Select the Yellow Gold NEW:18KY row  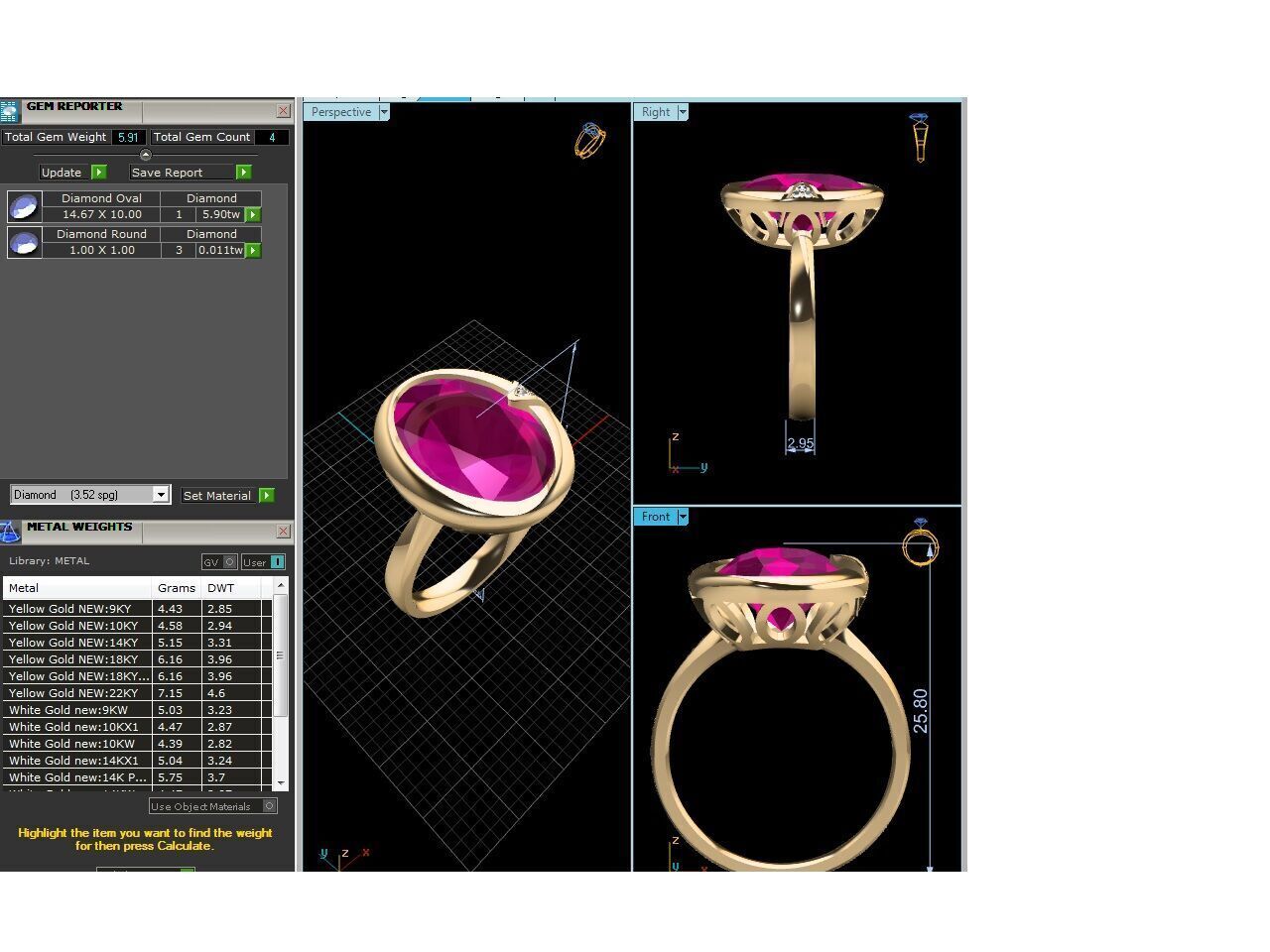click(137, 659)
